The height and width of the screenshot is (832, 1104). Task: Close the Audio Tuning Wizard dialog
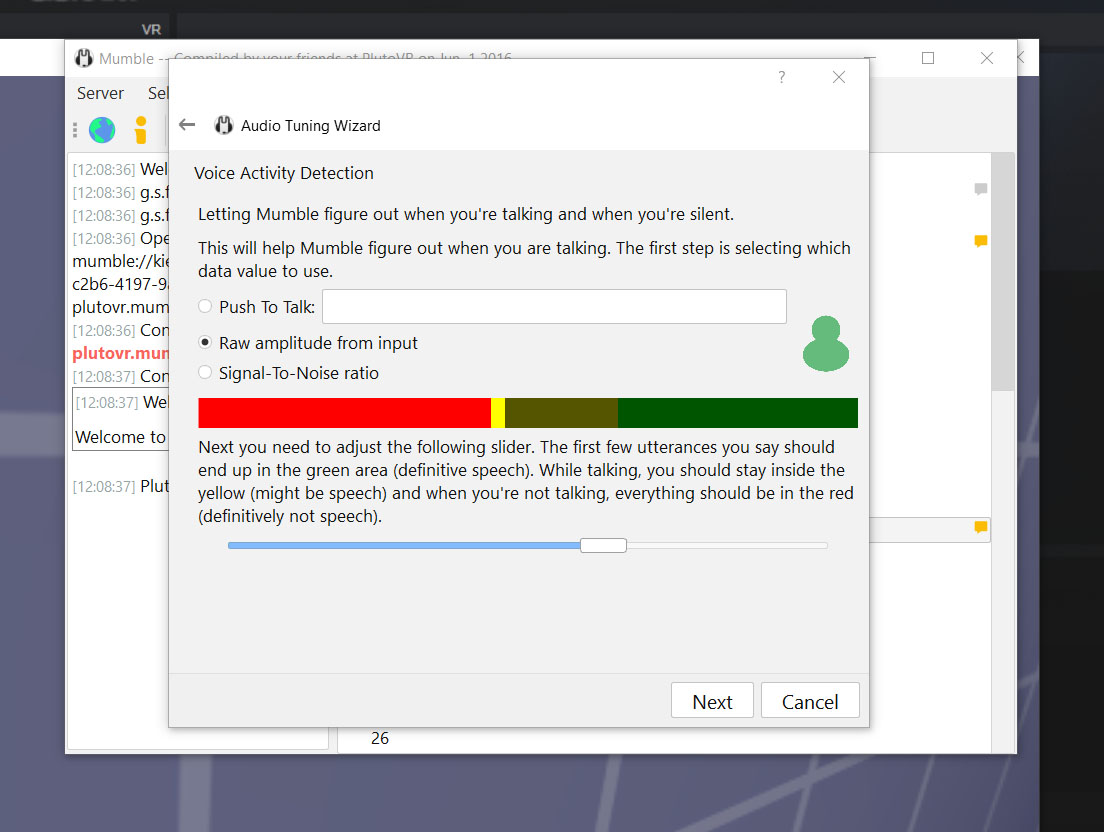coord(839,77)
